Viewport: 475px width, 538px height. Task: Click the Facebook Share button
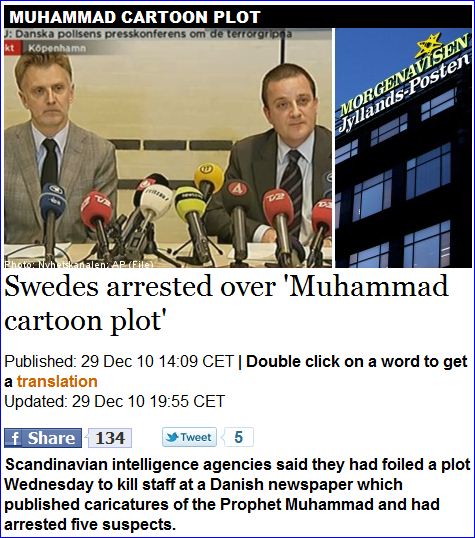tap(43, 438)
